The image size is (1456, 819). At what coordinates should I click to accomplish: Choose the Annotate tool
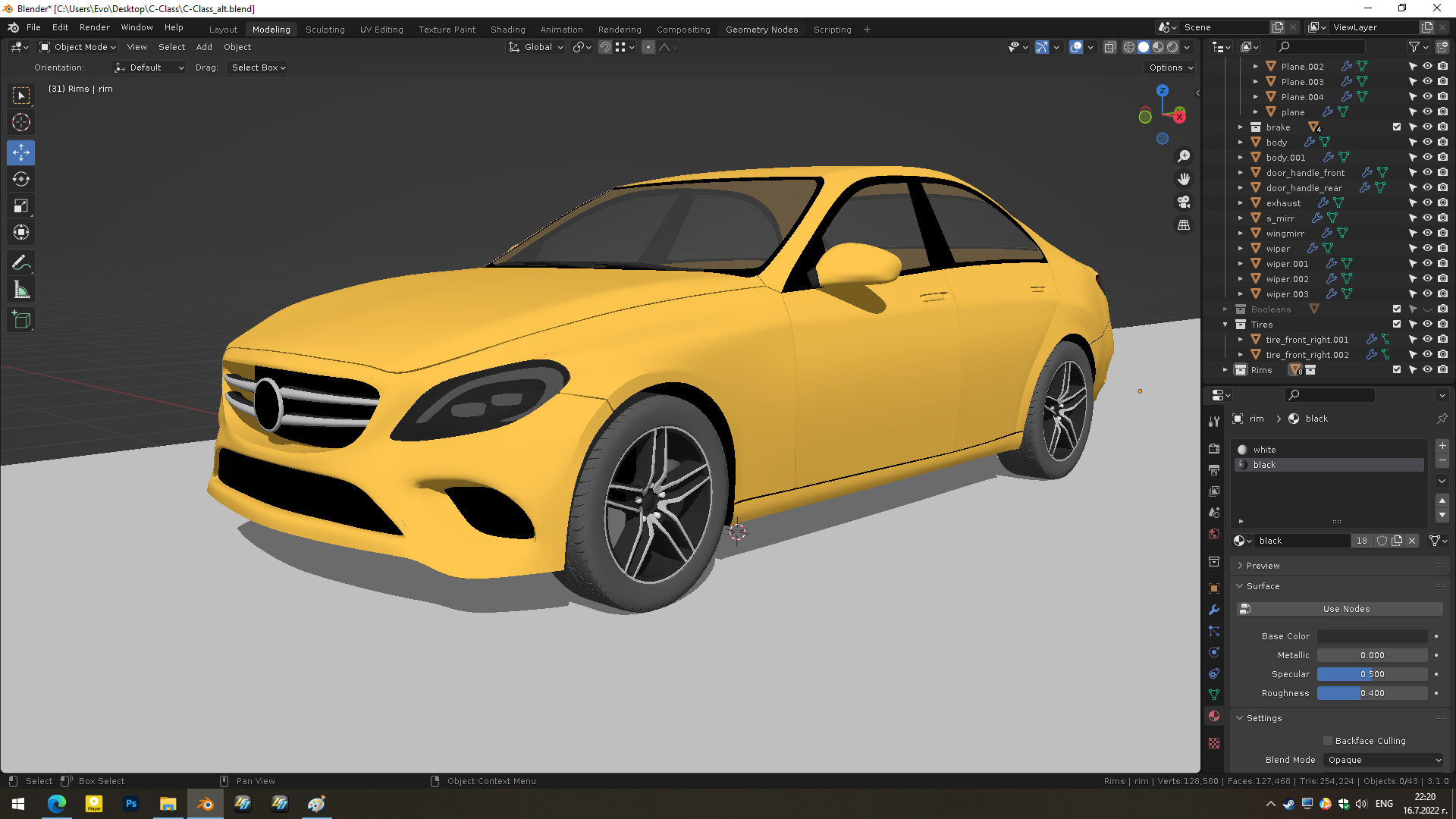[x=21, y=263]
